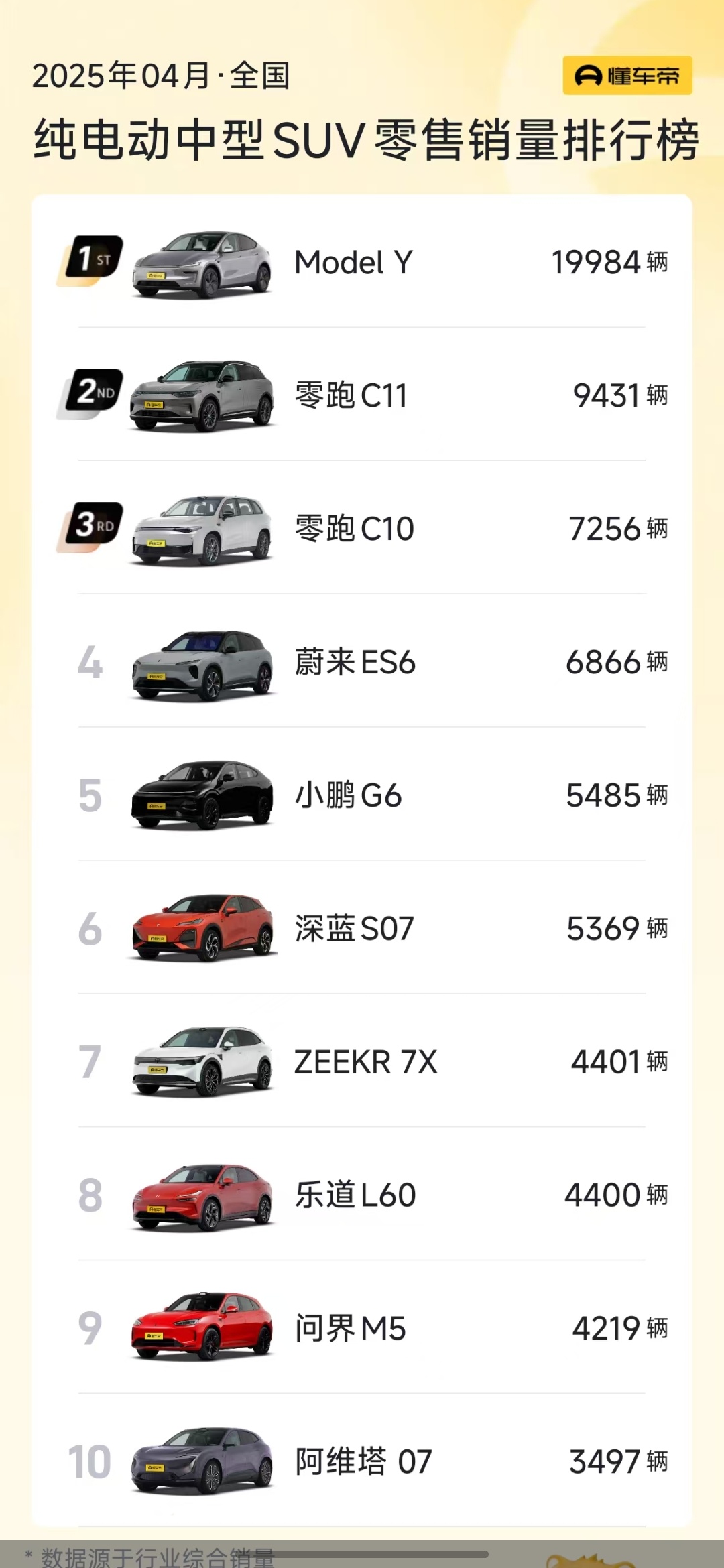View the 蔚来ES6 car image
Viewport: 724px width, 1568px height.
tap(202, 665)
